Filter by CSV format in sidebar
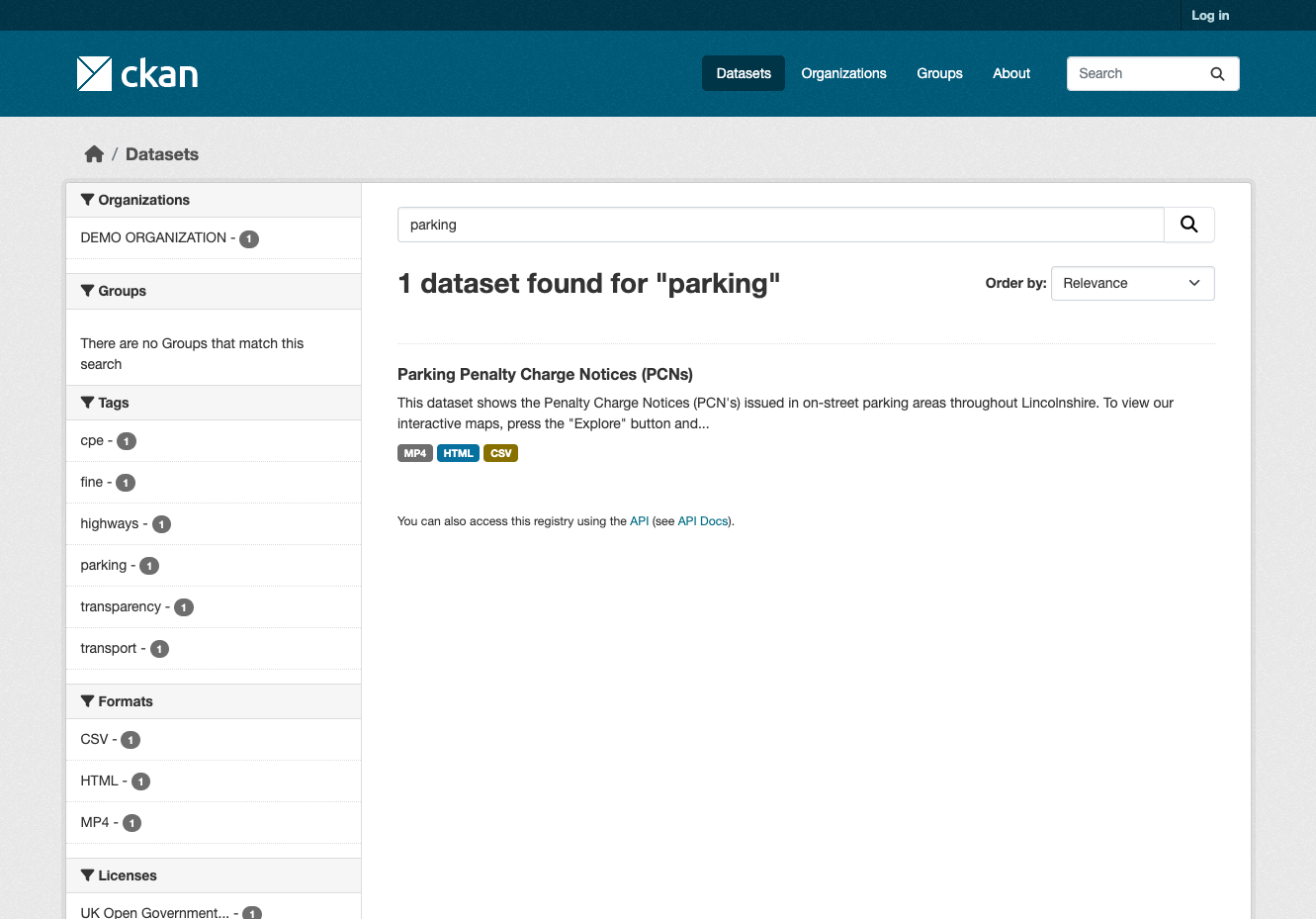1316x919 pixels. point(214,740)
